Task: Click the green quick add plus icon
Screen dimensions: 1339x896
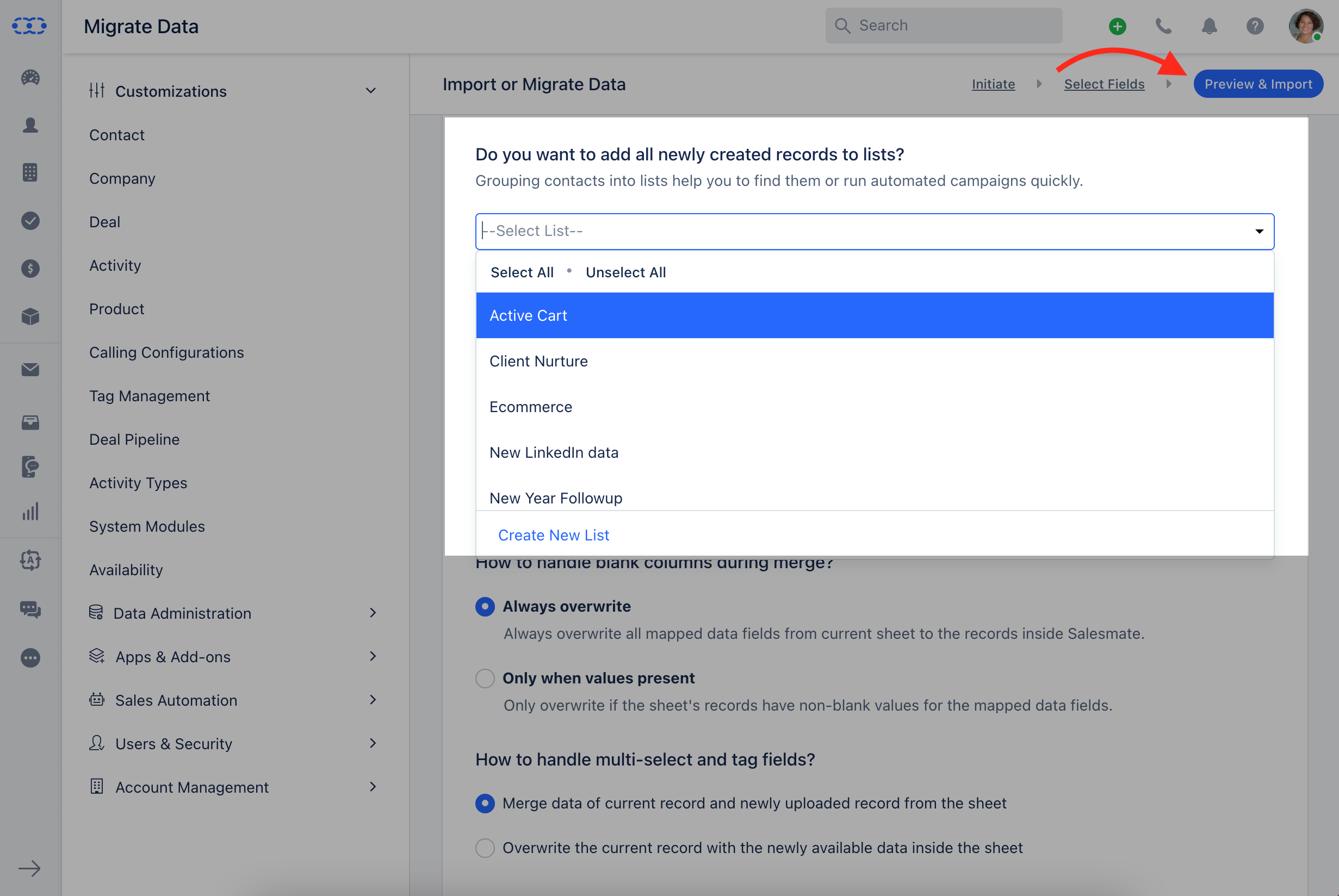Action: [x=1117, y=26]
